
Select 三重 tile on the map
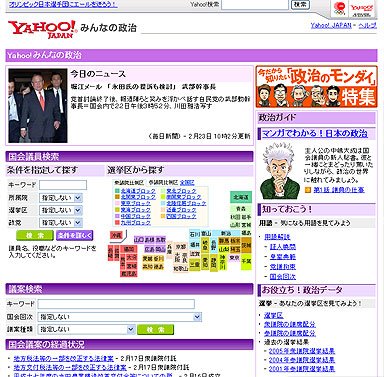[194, 265]
